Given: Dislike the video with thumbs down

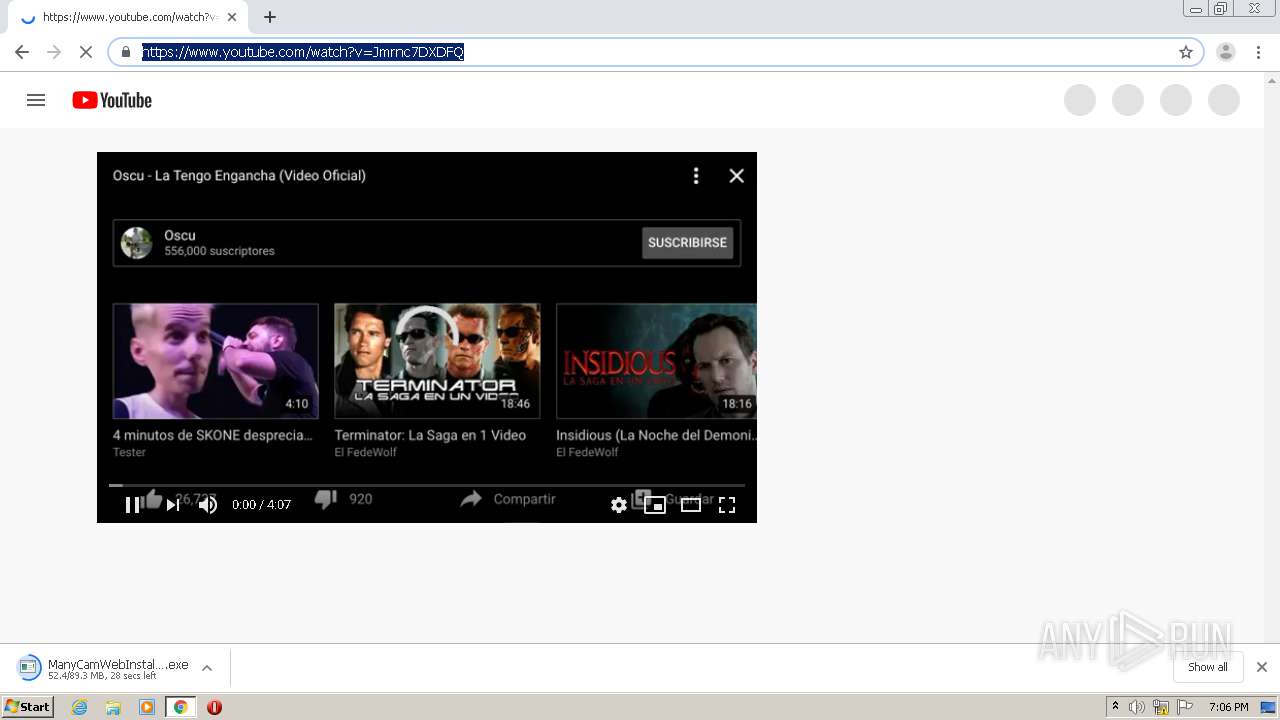Looking at the screenshot, I should [x=326, y=498].
